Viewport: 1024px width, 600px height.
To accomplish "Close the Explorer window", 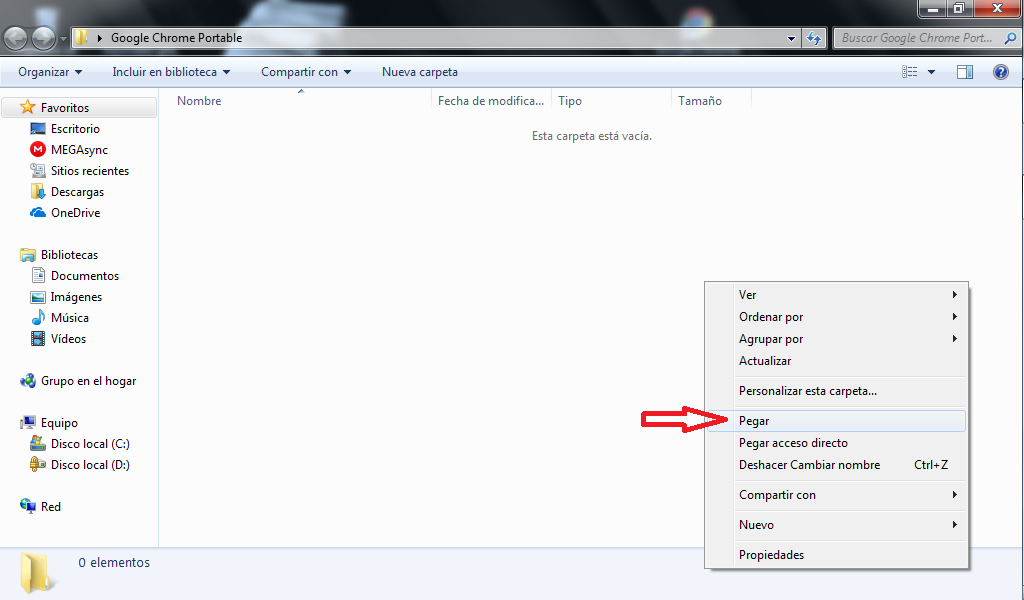I will [997, 8].
